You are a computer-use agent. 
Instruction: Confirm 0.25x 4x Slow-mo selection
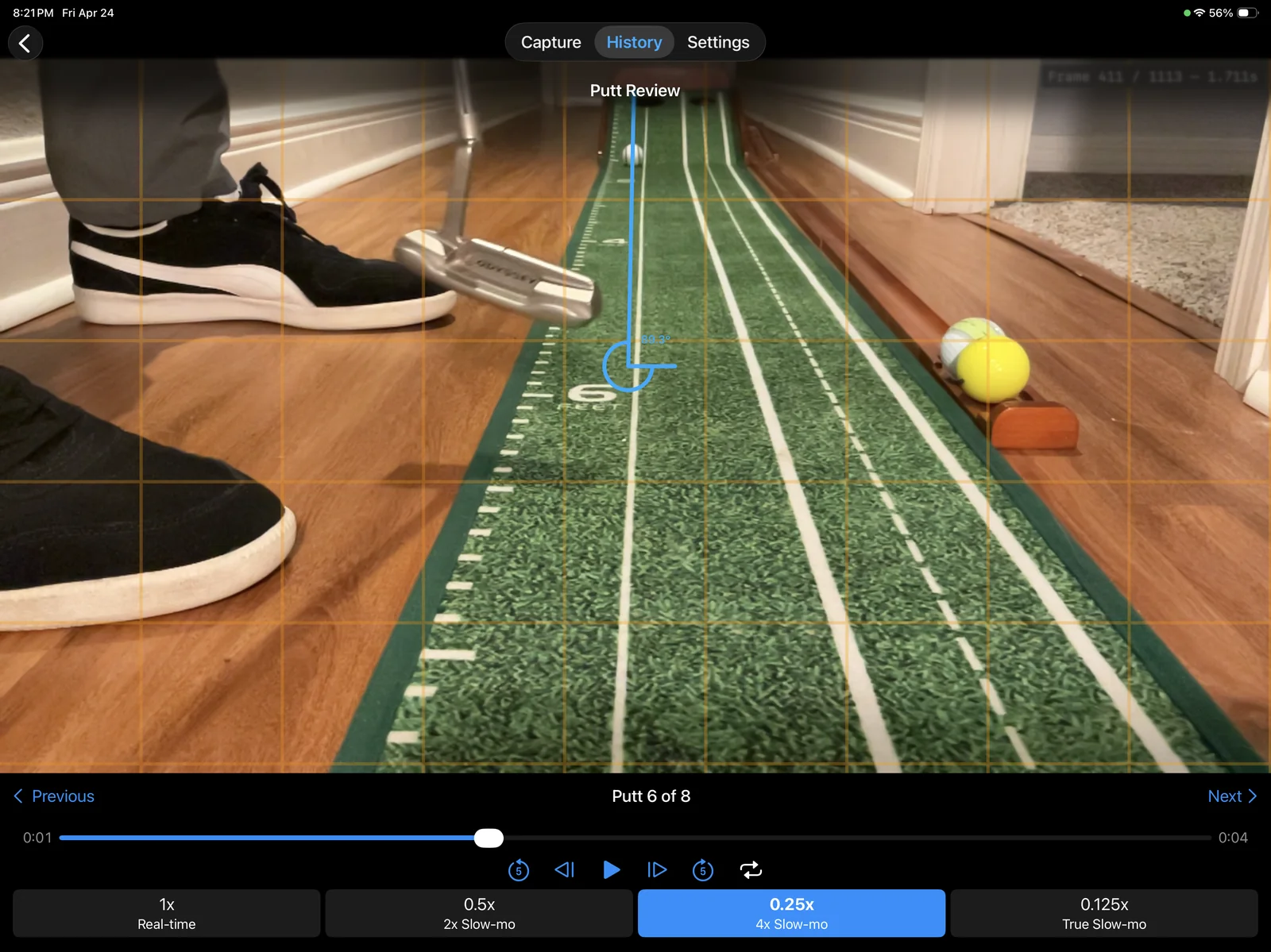pyautogui.click(x=791, y=912)
